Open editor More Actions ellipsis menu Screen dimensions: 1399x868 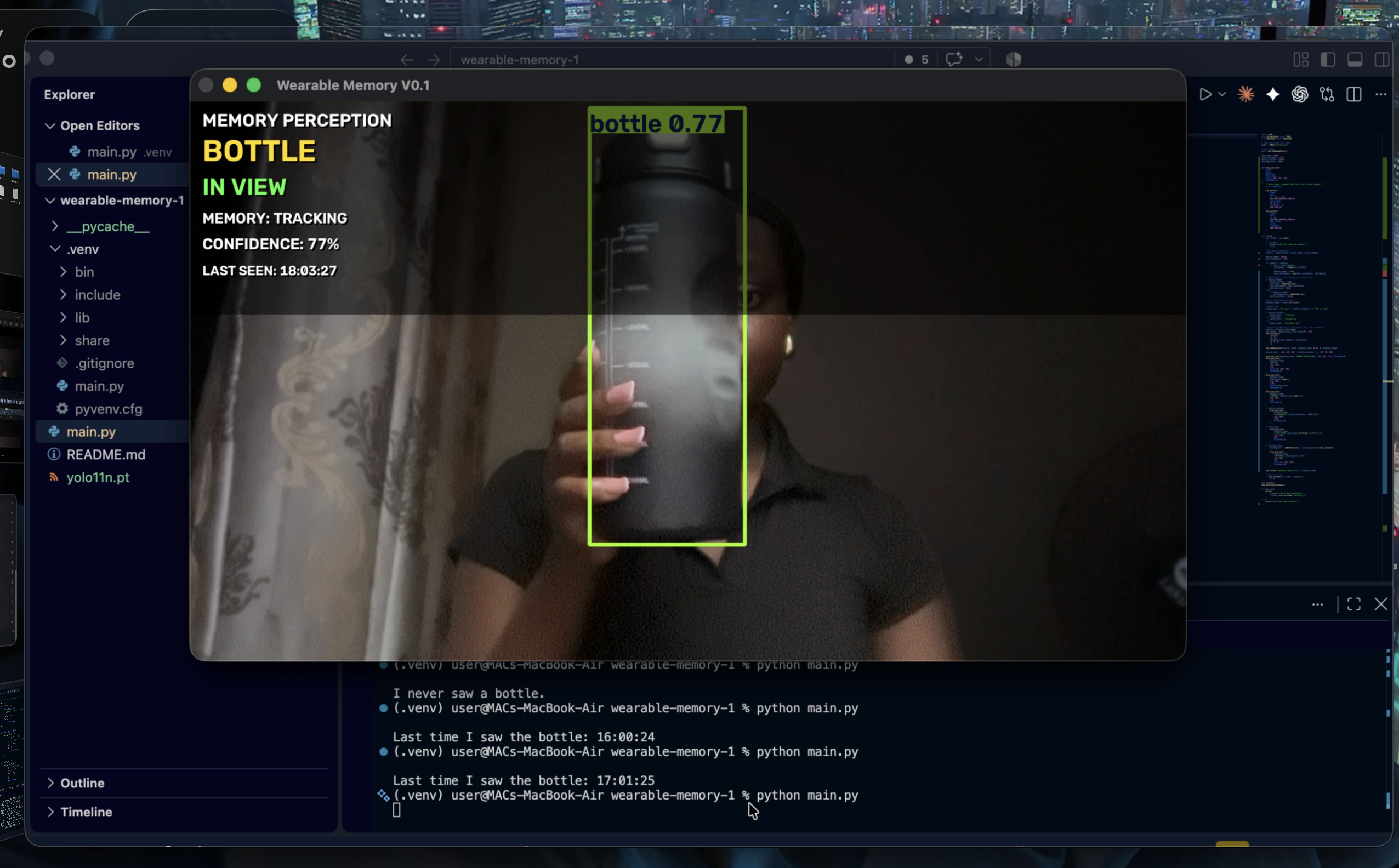[1381, 95]
